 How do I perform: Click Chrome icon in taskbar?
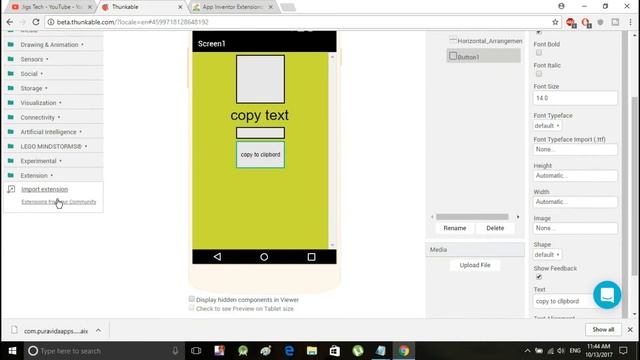click(x=404, y=351)
